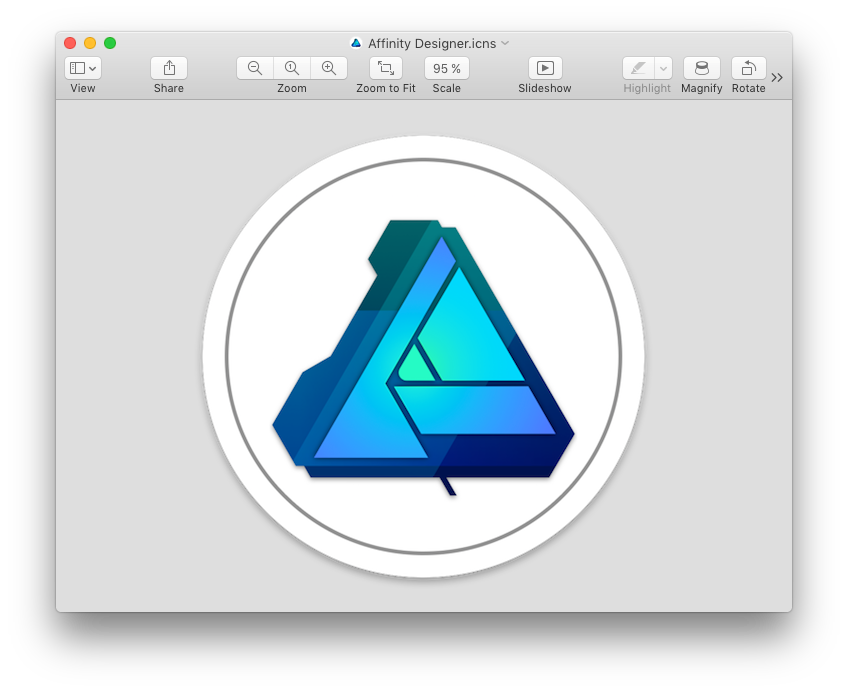Minimize the window with yellow button
Viewport: 848px width, 692px height.
point(90,43)
